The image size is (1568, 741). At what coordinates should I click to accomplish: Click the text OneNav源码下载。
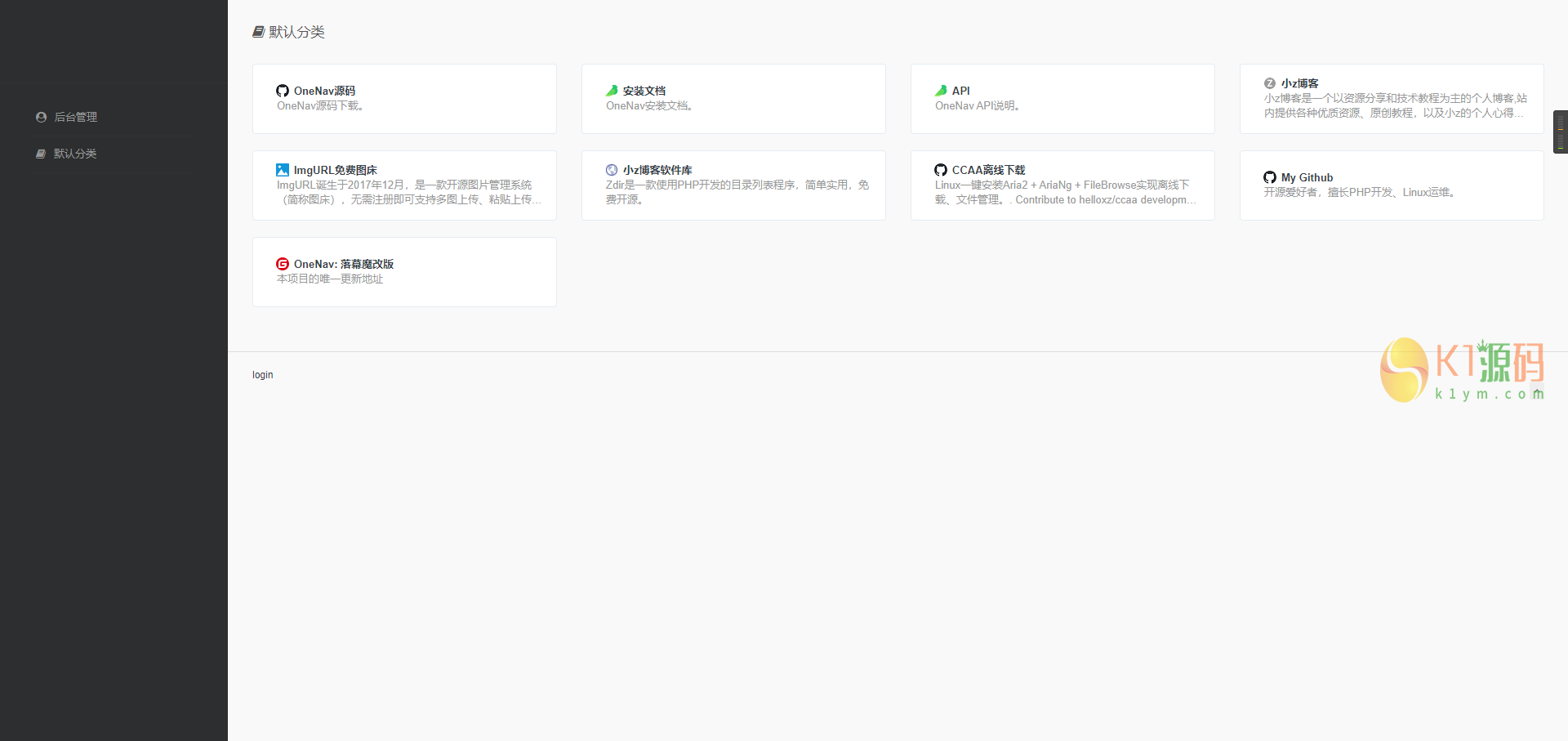(321, 105)
